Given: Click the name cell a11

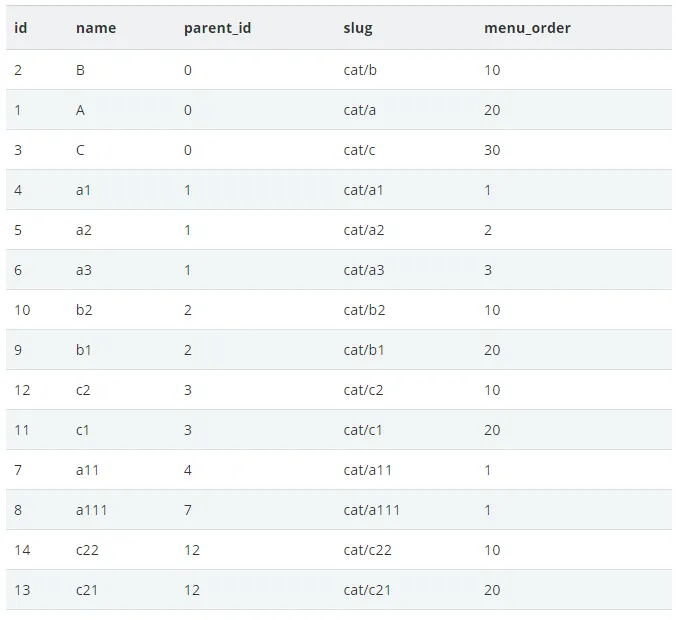Looking at the screenshot, I should (x=87, y=470).
